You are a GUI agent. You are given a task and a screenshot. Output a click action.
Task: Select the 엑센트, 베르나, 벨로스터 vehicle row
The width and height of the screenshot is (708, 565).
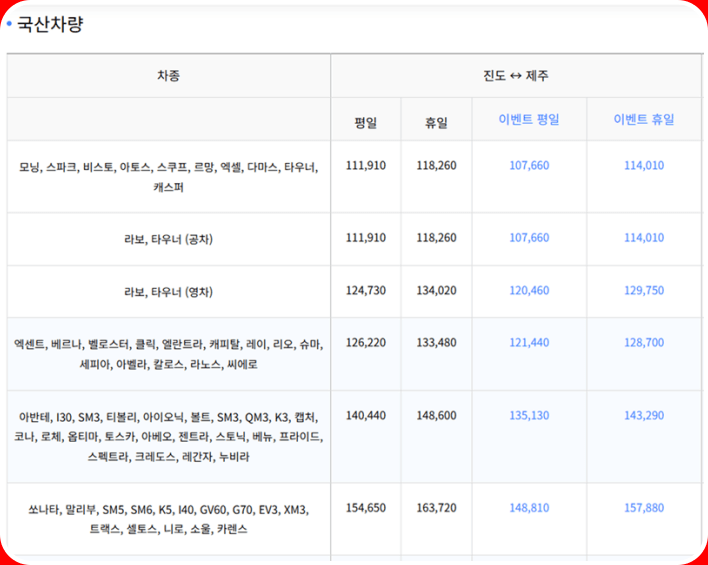[x=168, y=354]
